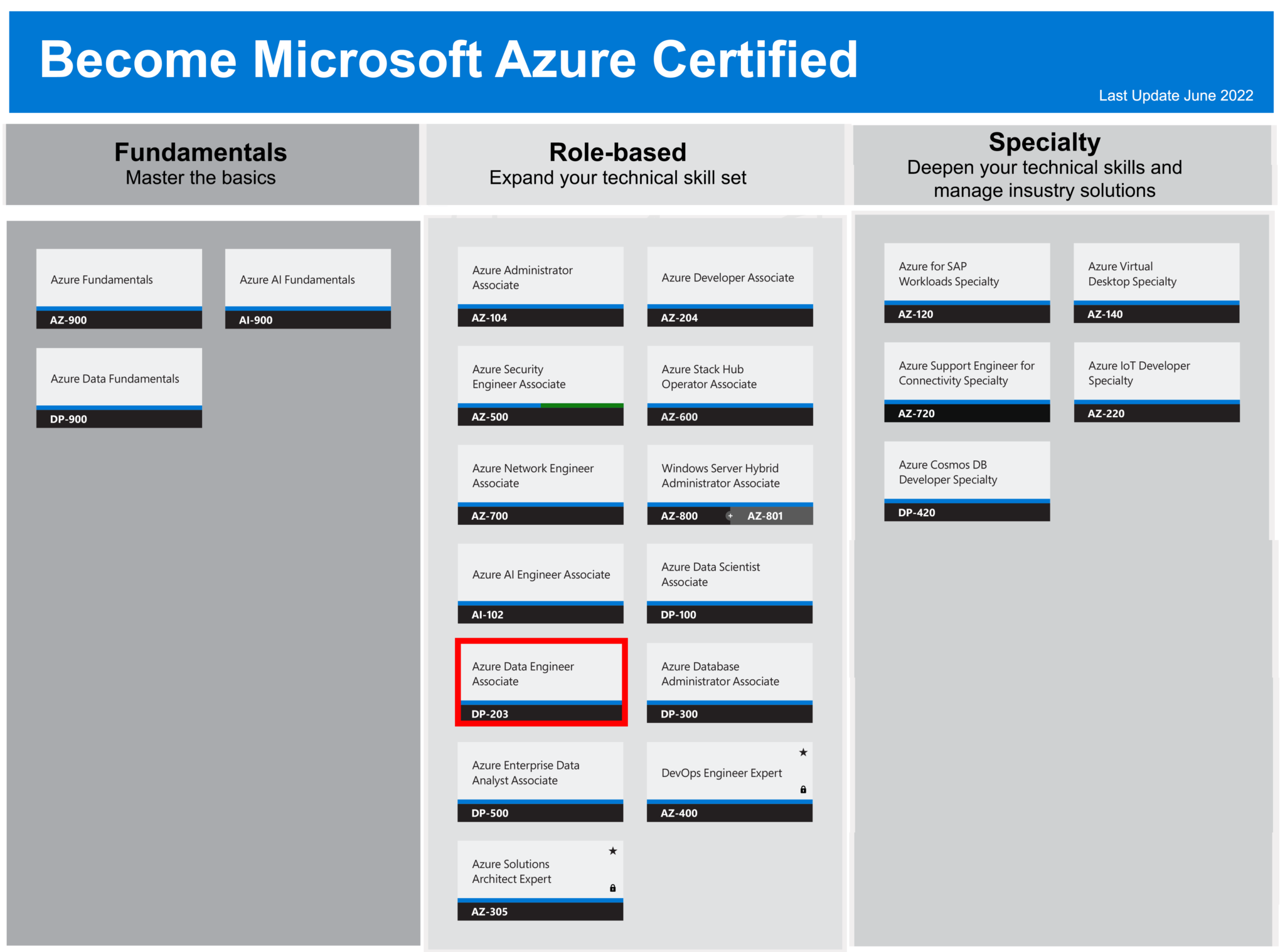Click the AZ-220 exam code
The image size is (1285, 952).
(x=1106, y=413)
